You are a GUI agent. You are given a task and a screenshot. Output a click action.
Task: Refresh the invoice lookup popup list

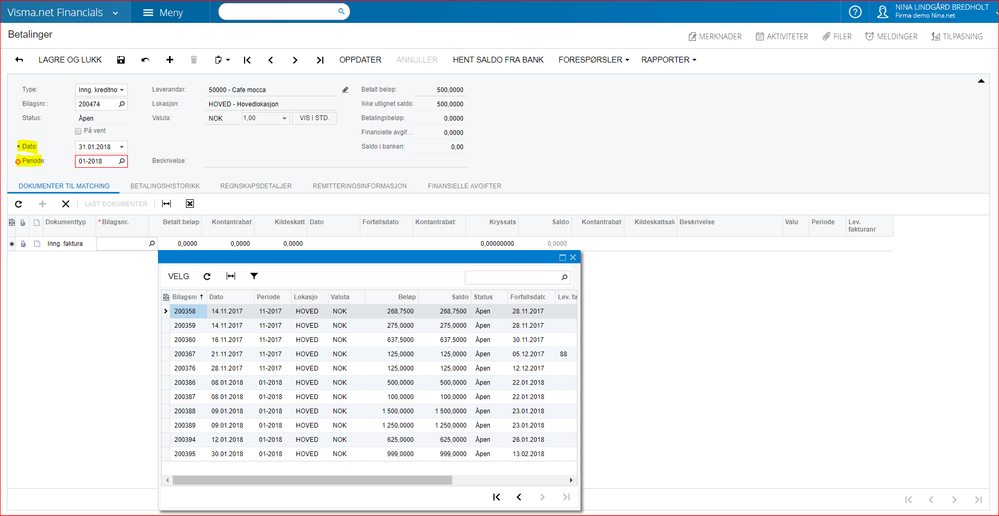click(x=206, y=276)
